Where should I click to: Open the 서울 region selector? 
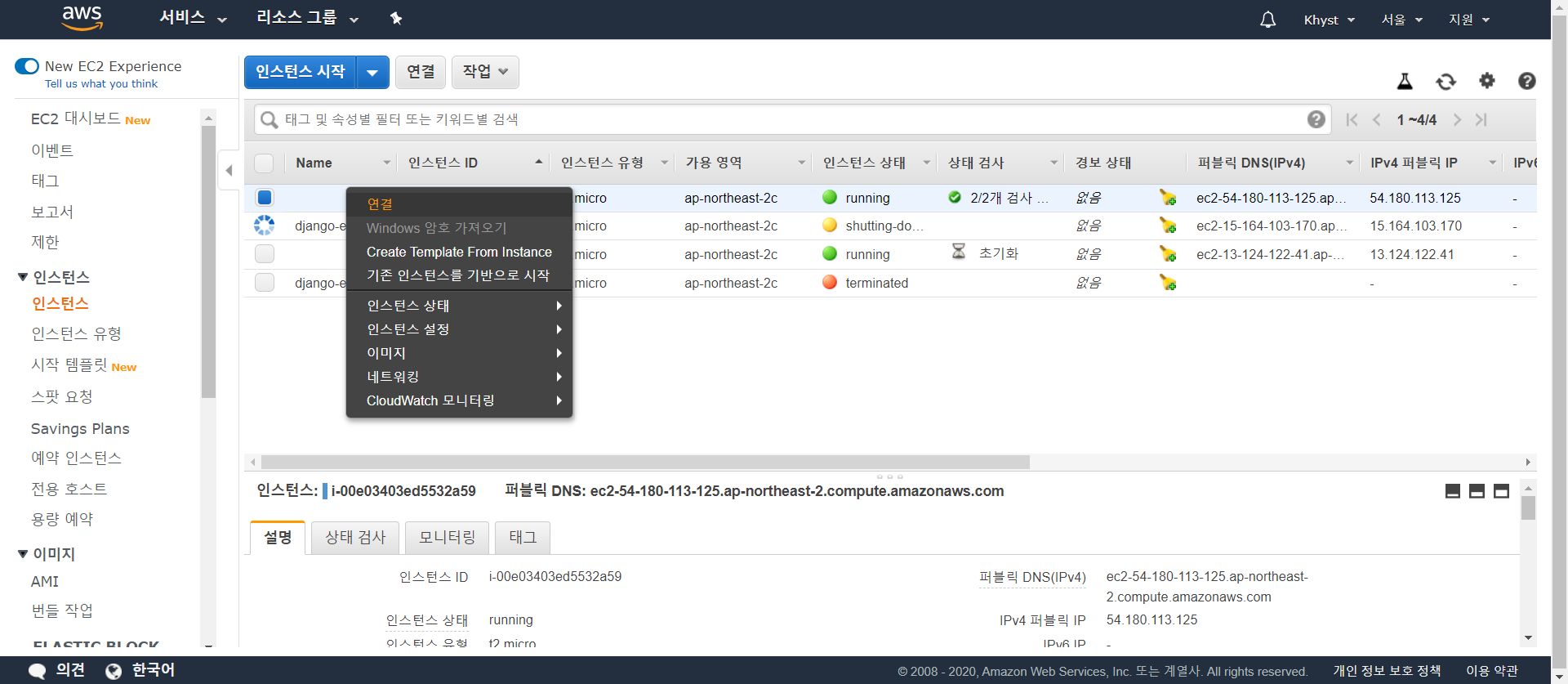[x=1401, y=20]
